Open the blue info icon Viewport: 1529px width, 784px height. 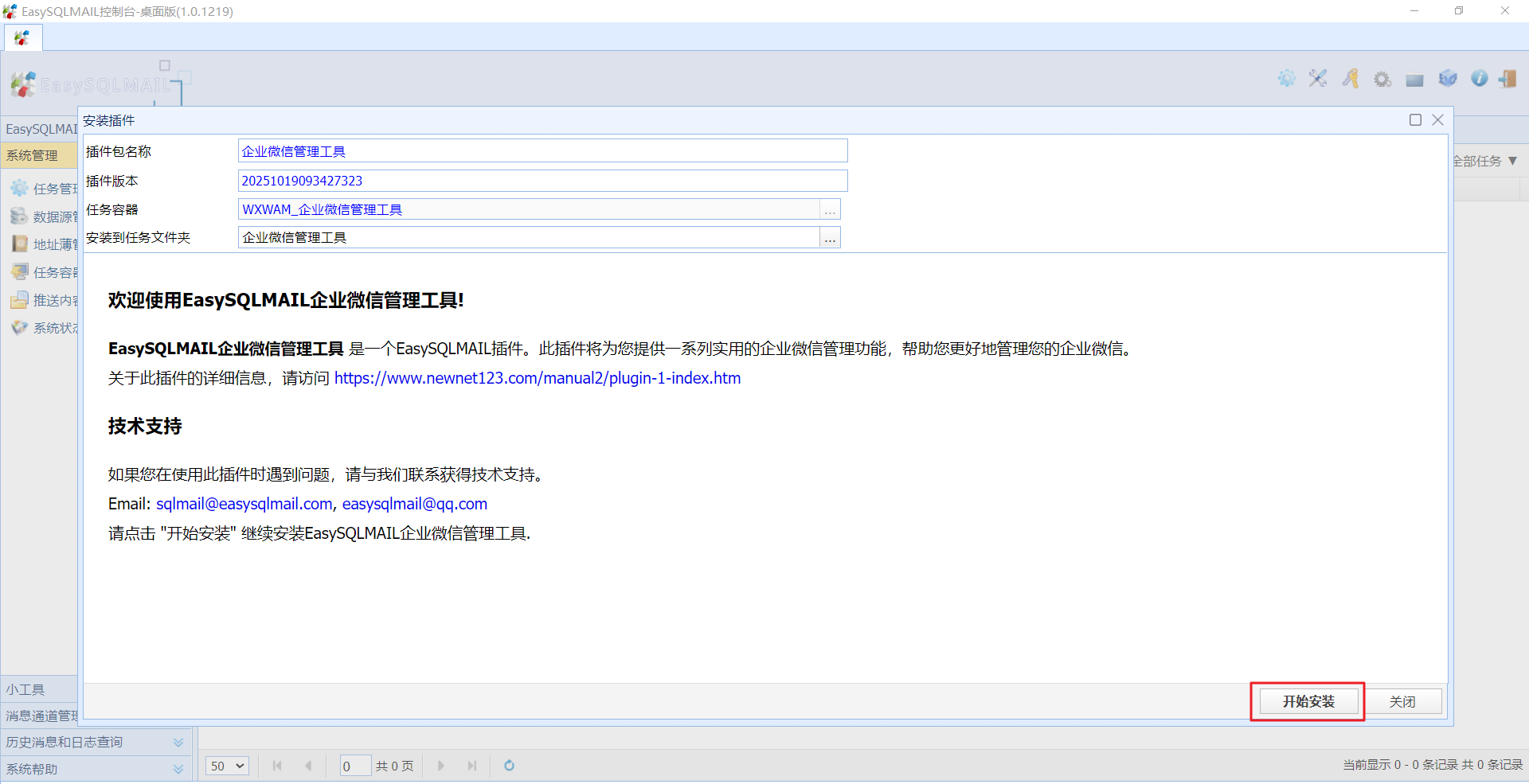1479,79
